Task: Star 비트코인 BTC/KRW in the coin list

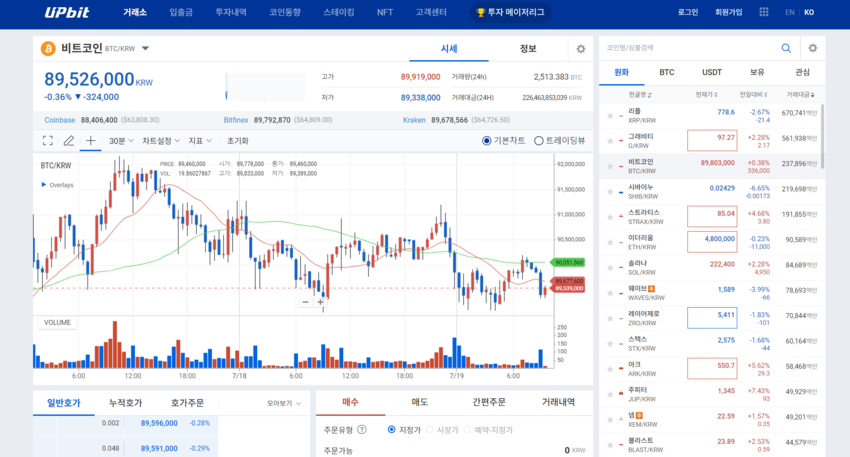Action: [610, 166]
